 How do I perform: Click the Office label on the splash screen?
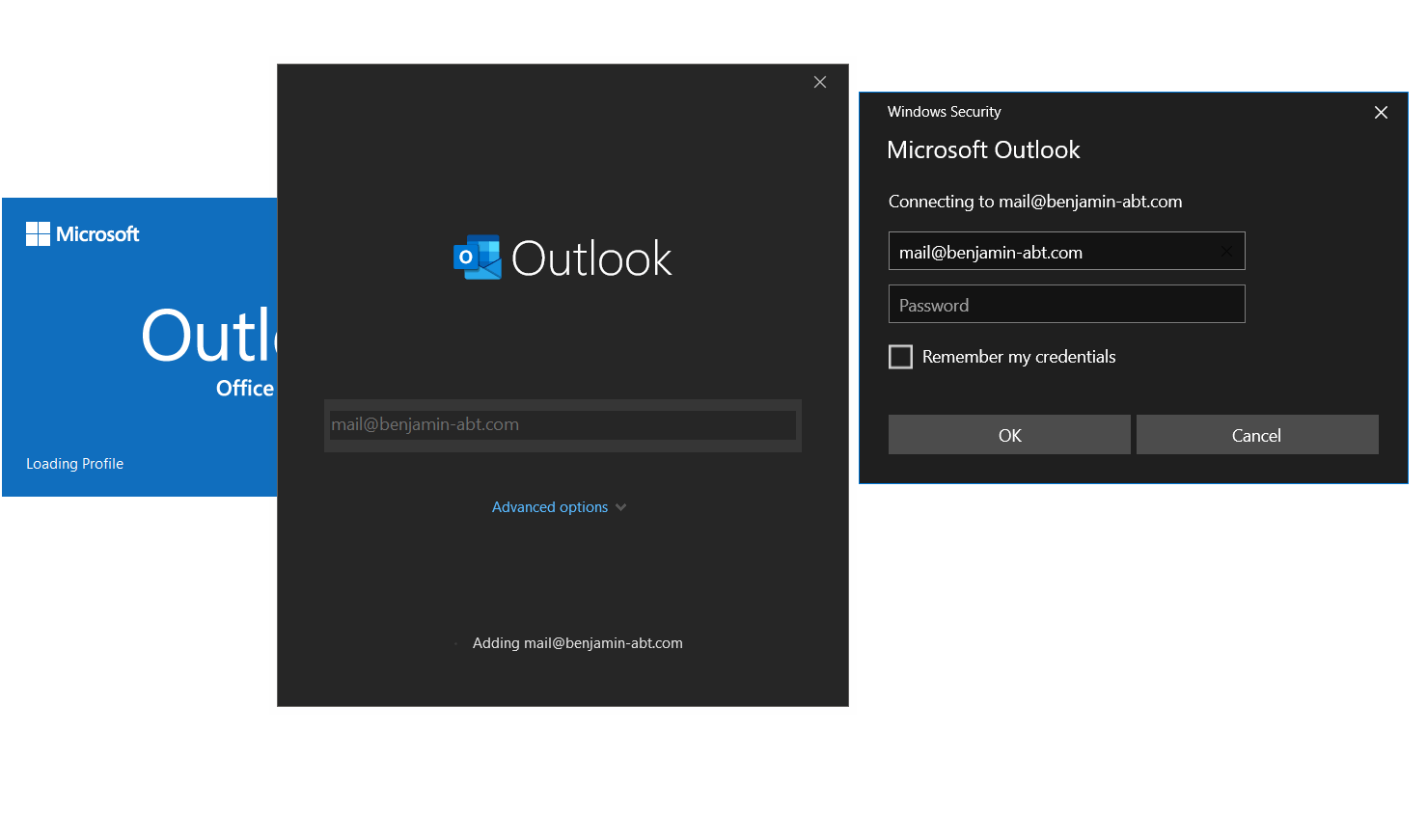click(x=244, y=388)
